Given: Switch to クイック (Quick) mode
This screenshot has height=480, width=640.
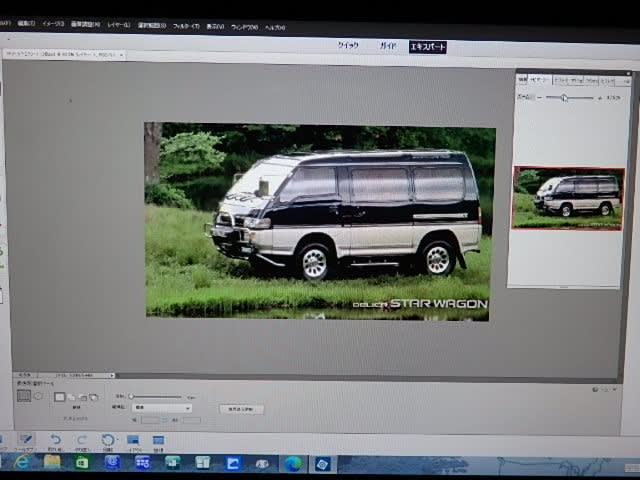Looking at the screenshot, I should [348, 45].
